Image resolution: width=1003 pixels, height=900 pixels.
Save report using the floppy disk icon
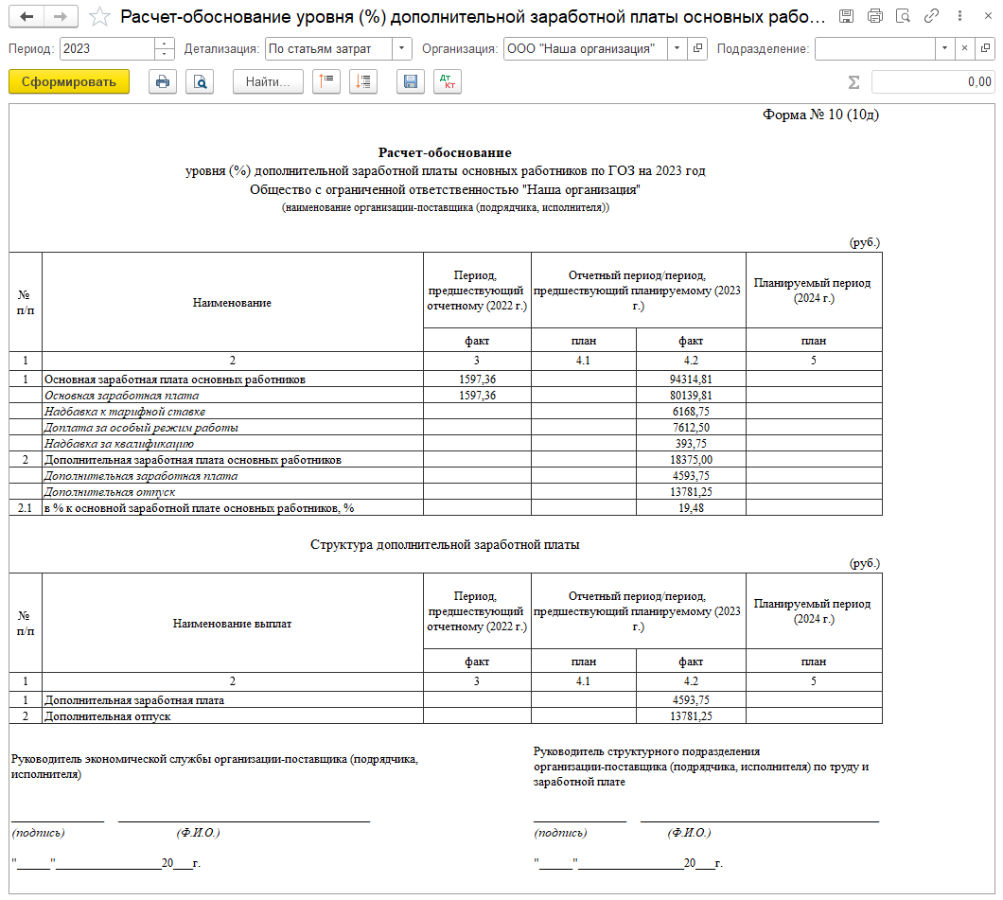click(408, 83)
